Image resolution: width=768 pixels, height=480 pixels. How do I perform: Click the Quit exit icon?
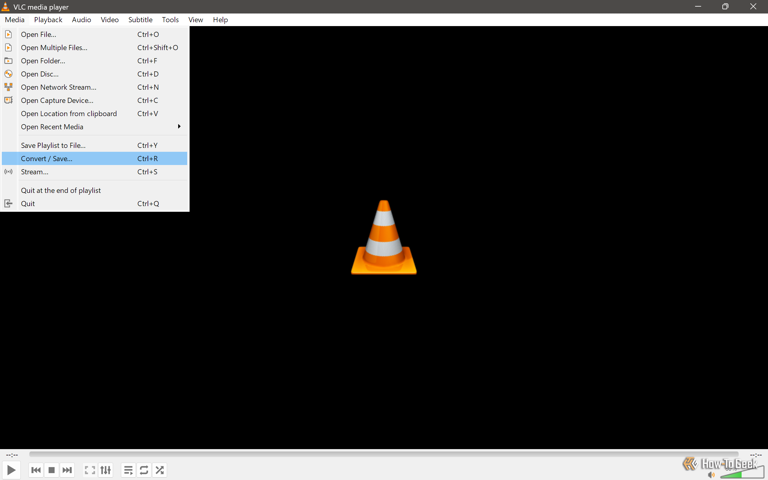click(8, 203)
